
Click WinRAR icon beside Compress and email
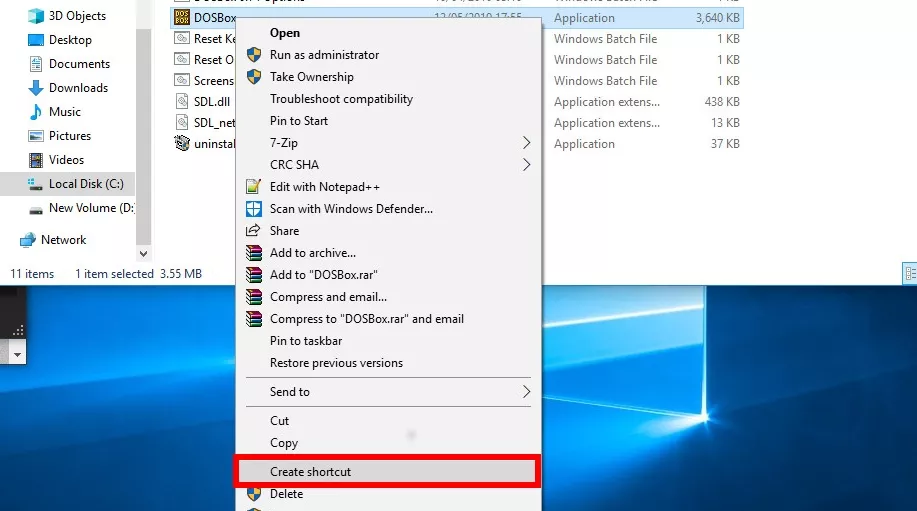[254, 297]
